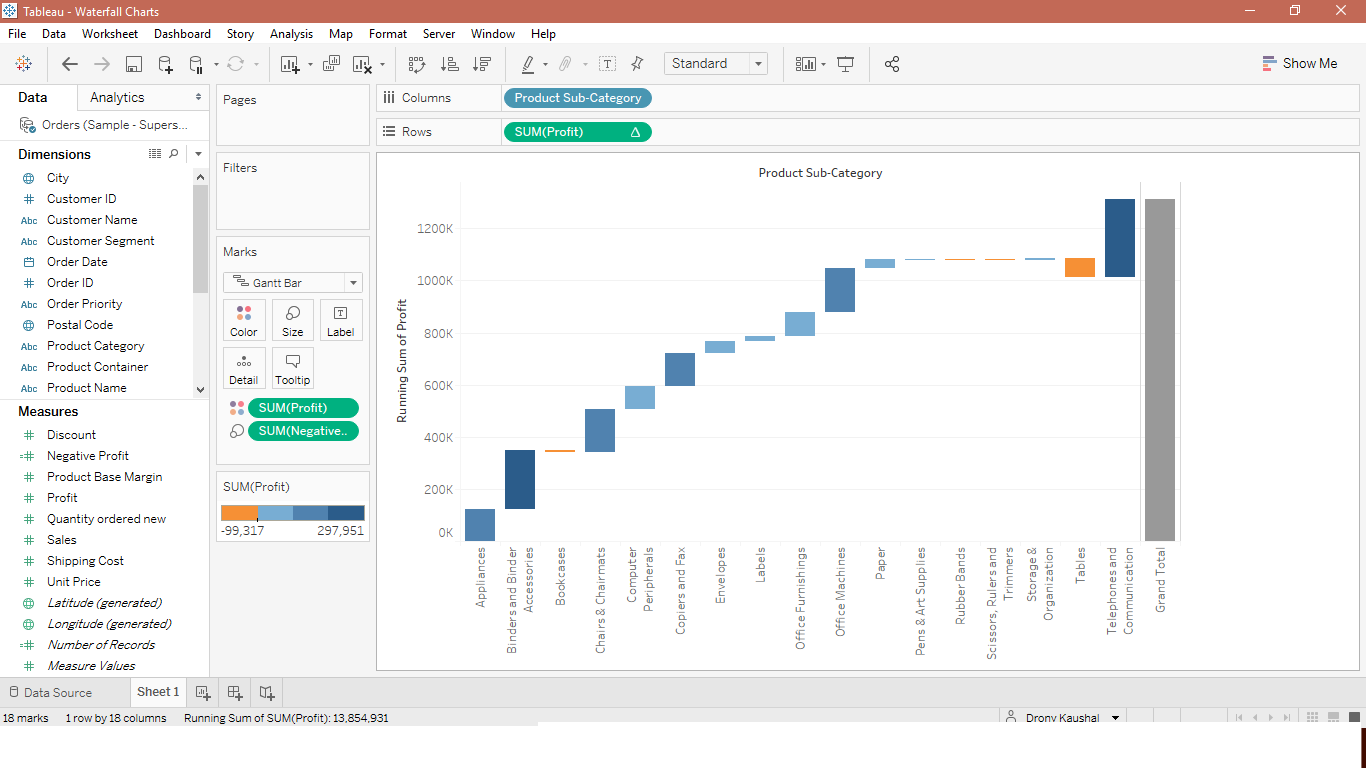Open Color options on the Marks card
This screenshot has width=1366, height=768.
pos(244,320)
